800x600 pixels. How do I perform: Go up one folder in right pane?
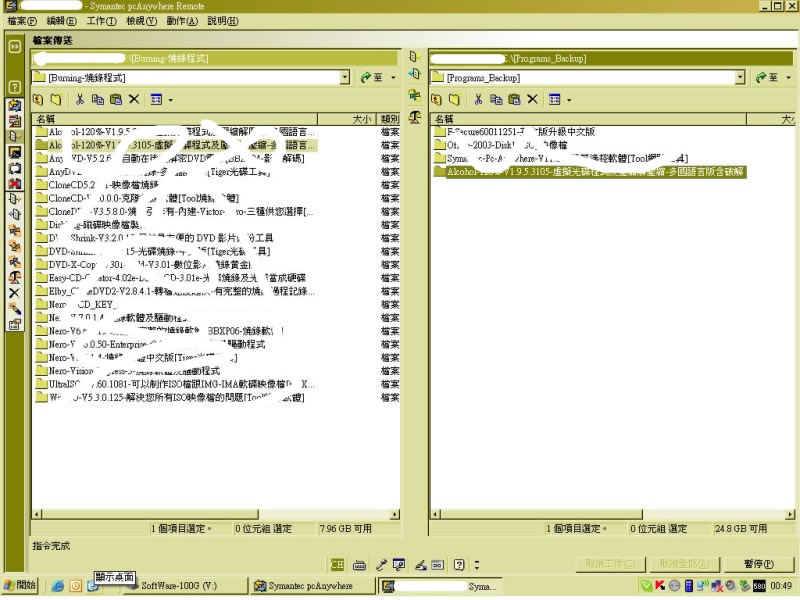coord(436,99)
